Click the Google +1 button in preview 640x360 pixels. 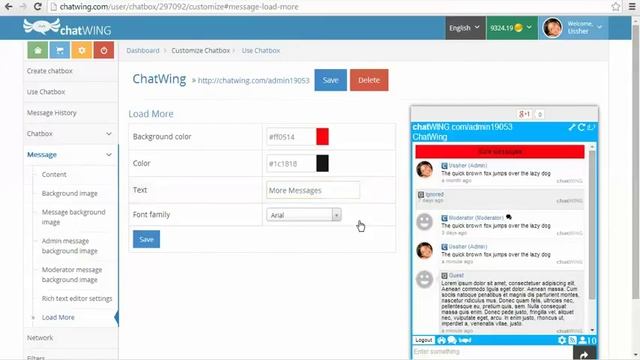tap(524, 114)
